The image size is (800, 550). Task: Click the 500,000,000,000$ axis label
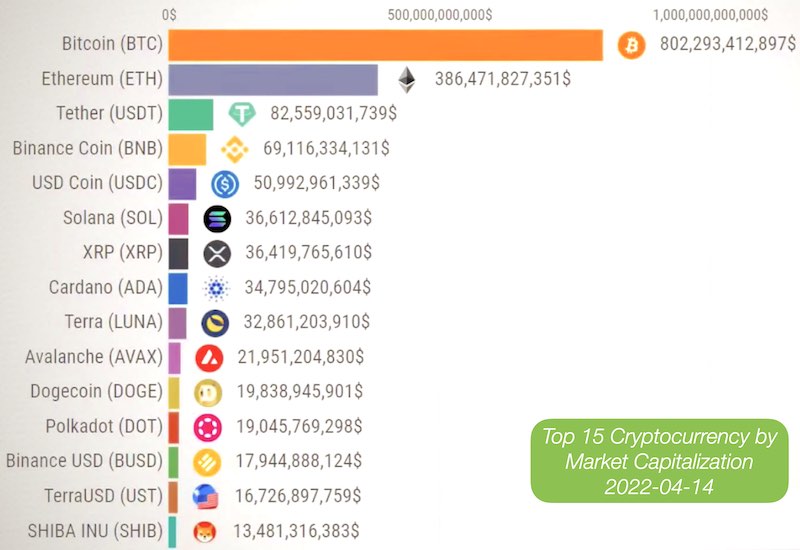point(440,14)
